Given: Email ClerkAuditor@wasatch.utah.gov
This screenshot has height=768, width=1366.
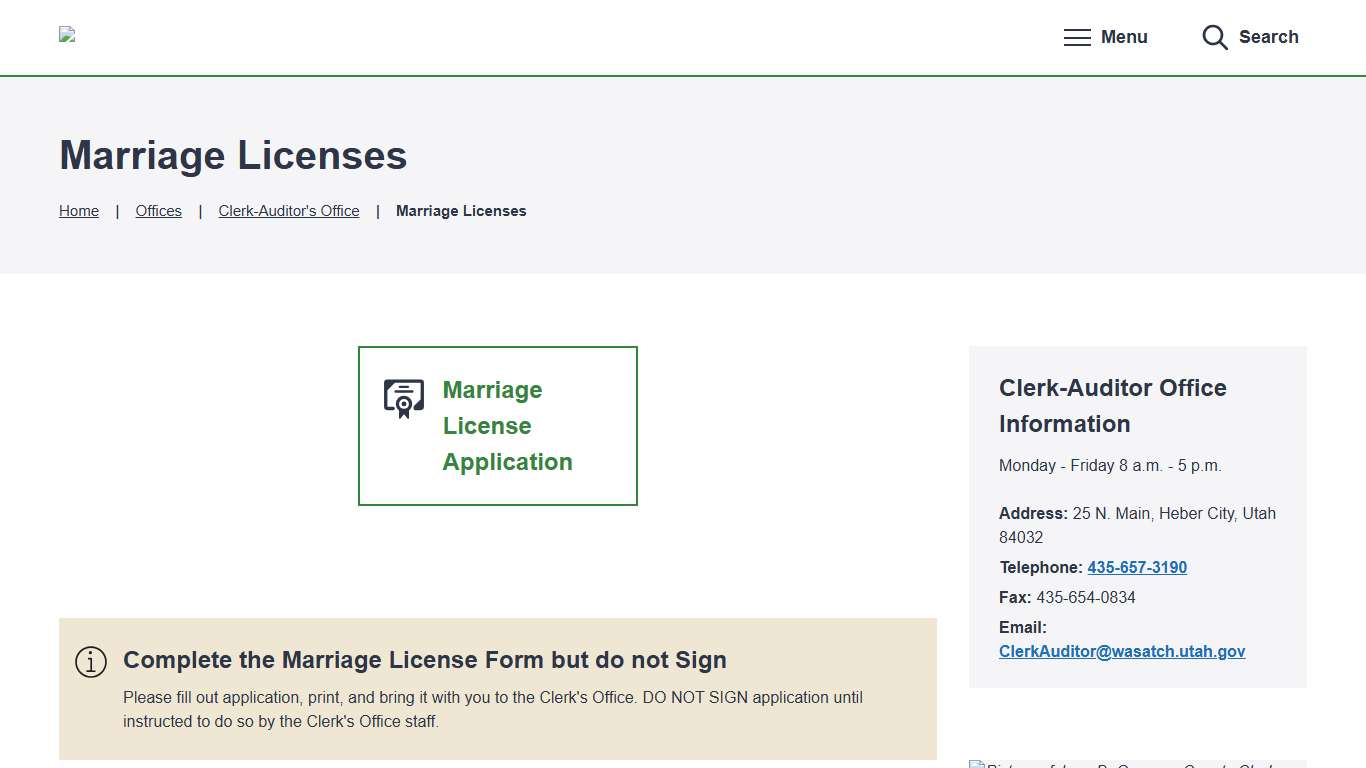Looking at the screenshot, I should click(x=1122, y=651).
